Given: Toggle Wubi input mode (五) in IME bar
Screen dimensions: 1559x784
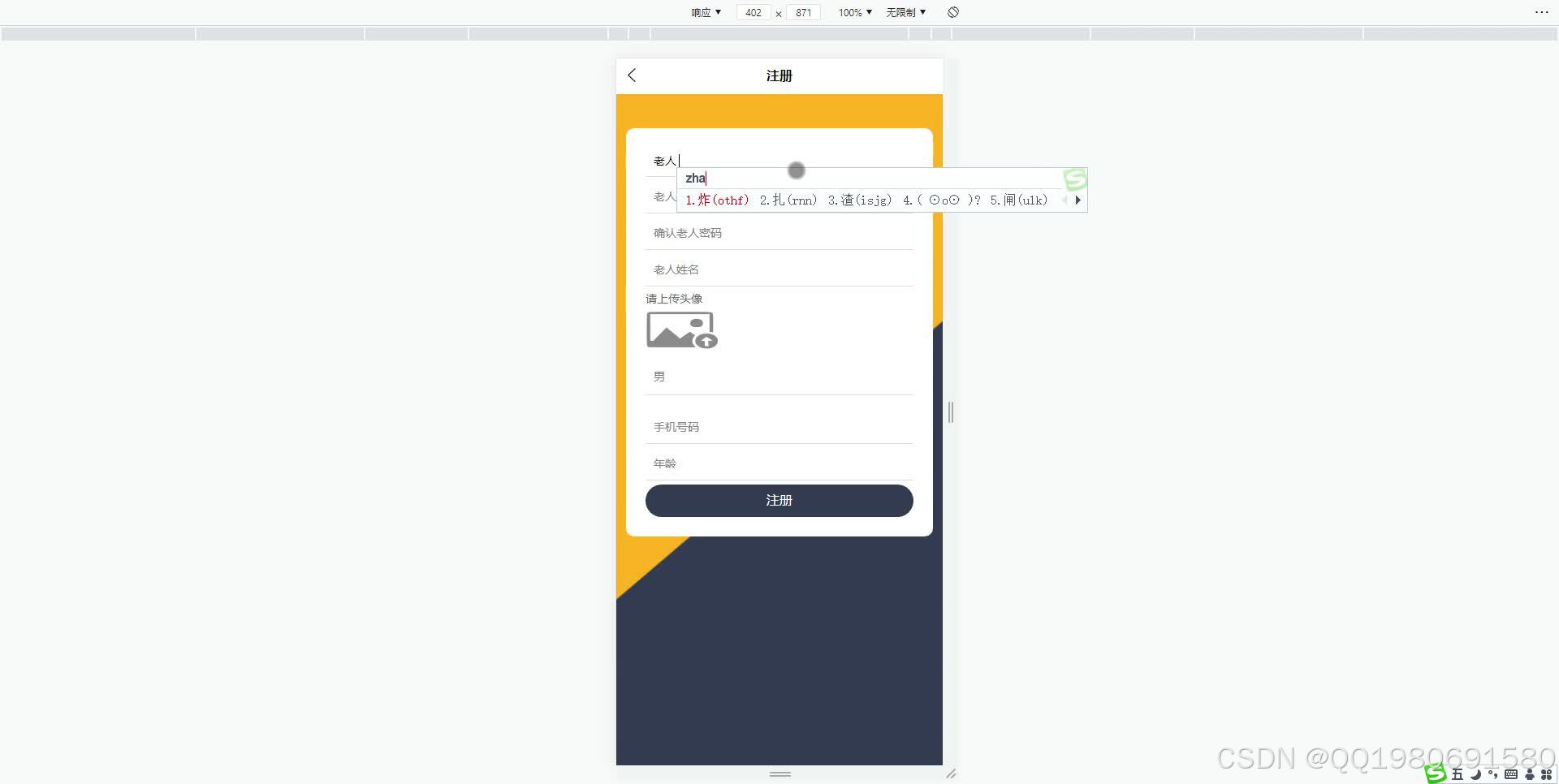Looking at the screenshot, I should pyautogui.click(x=1458, y=774).
